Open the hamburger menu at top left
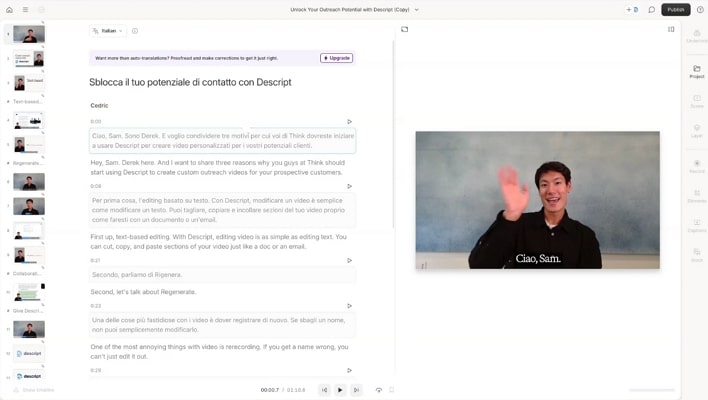 [25, 9]
